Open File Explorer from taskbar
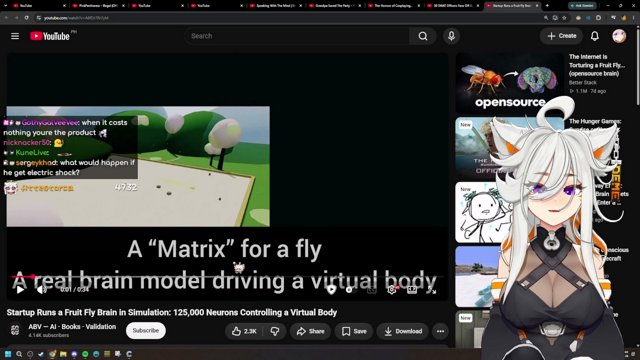This screenshot has height=360, width=640. tap(63, 354)
